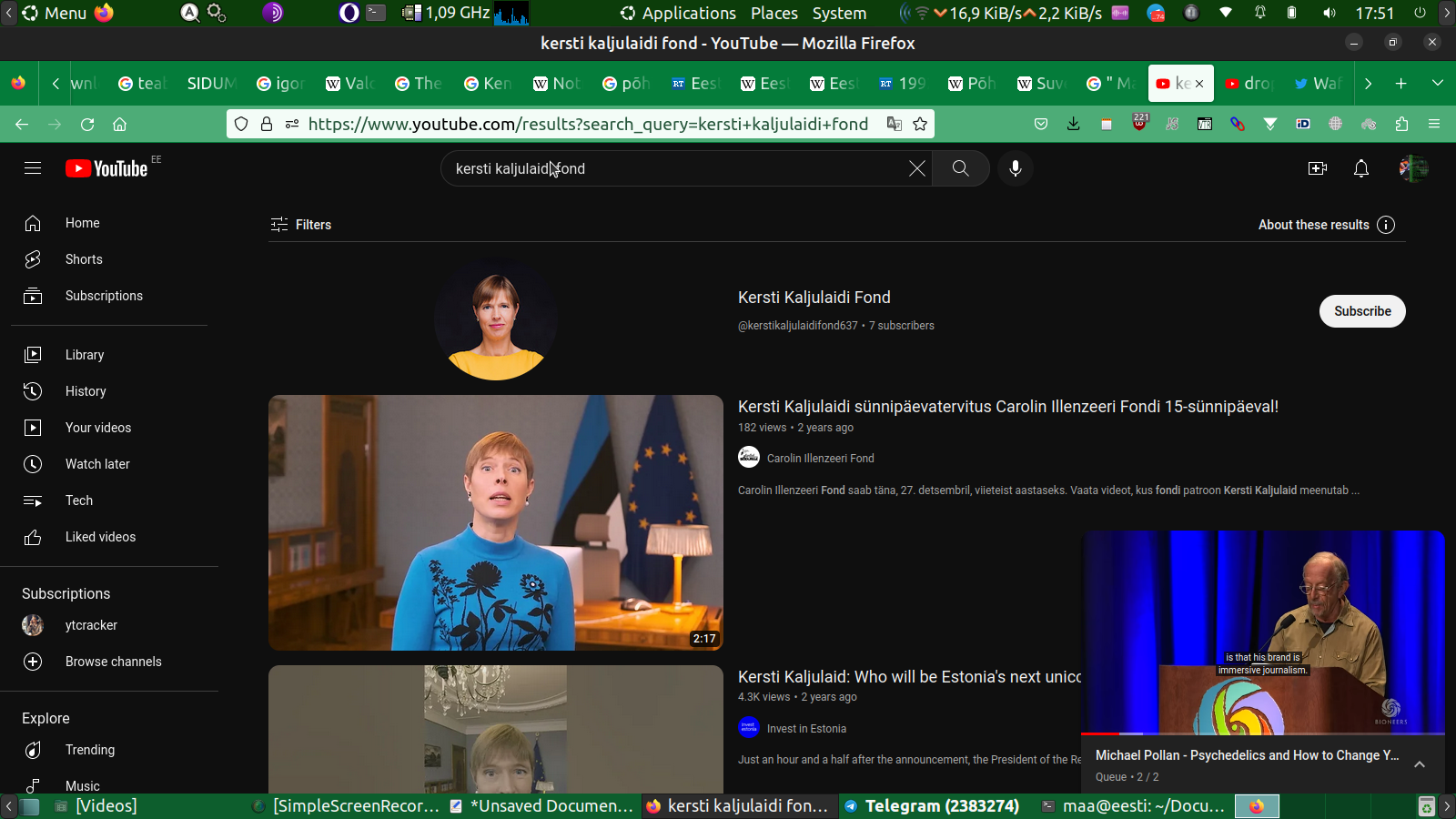Open the notifications bell
The image size is (1456, 819).
tap(1361, 168)
